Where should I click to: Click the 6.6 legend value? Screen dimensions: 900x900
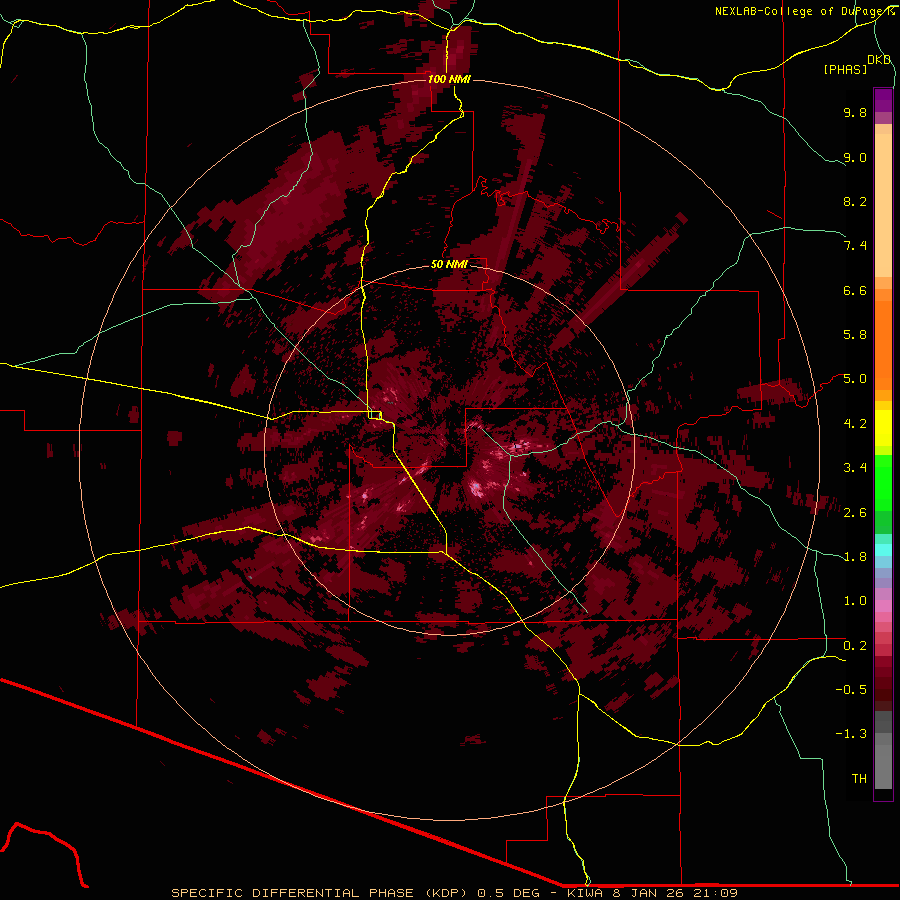[855, 290]
